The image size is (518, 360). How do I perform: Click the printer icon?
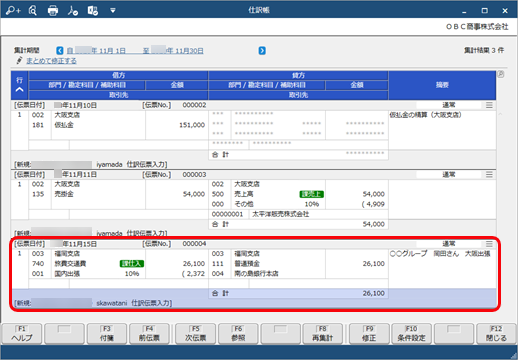click(x=53, y=11)
